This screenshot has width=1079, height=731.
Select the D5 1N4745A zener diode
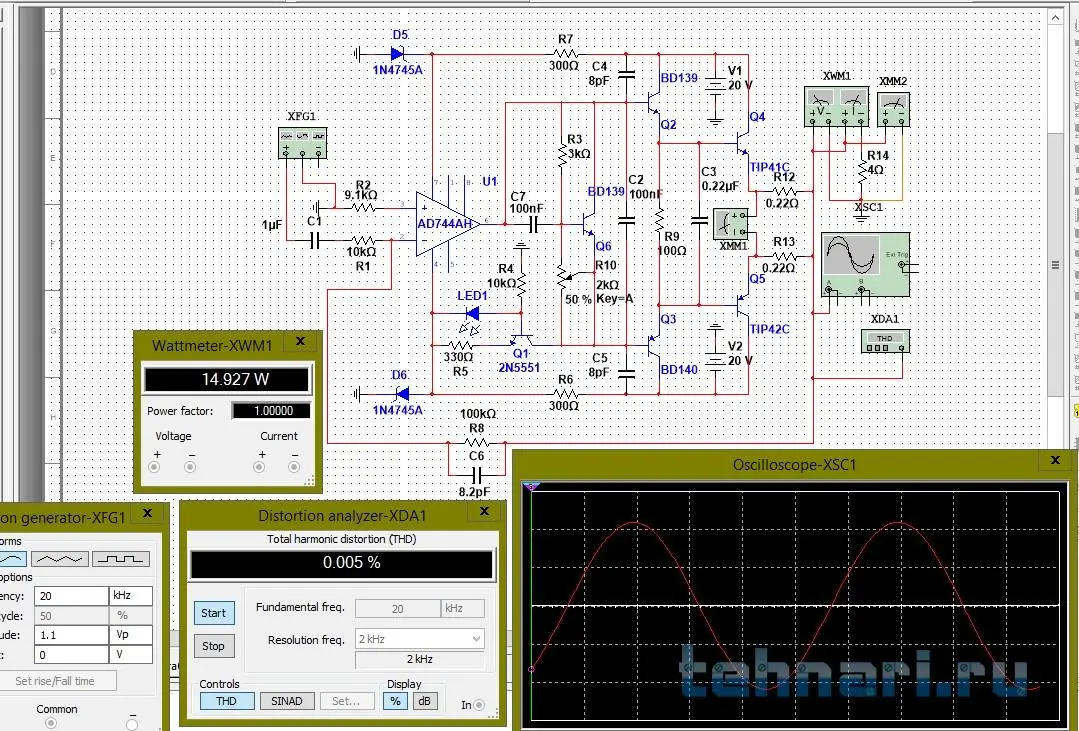[x=398, y=53]
